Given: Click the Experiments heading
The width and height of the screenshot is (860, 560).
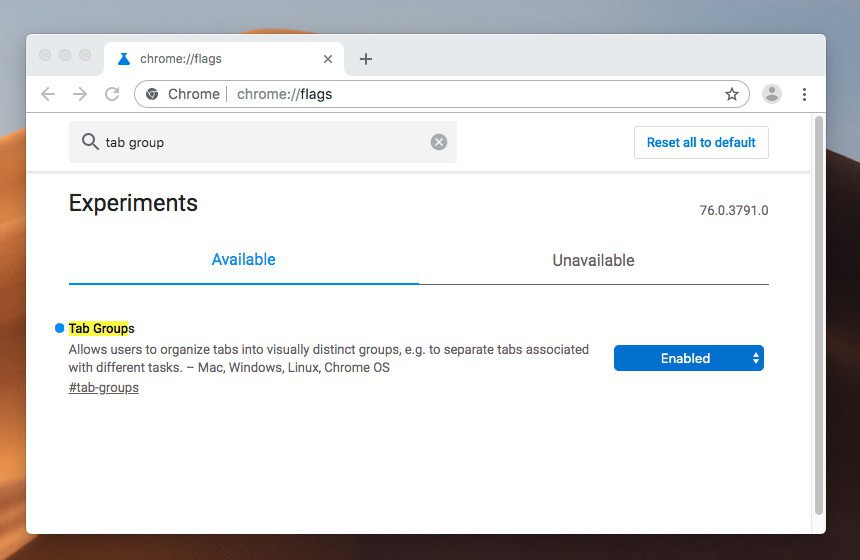Looking at the screenshot, I should click(x=133, y=203).
